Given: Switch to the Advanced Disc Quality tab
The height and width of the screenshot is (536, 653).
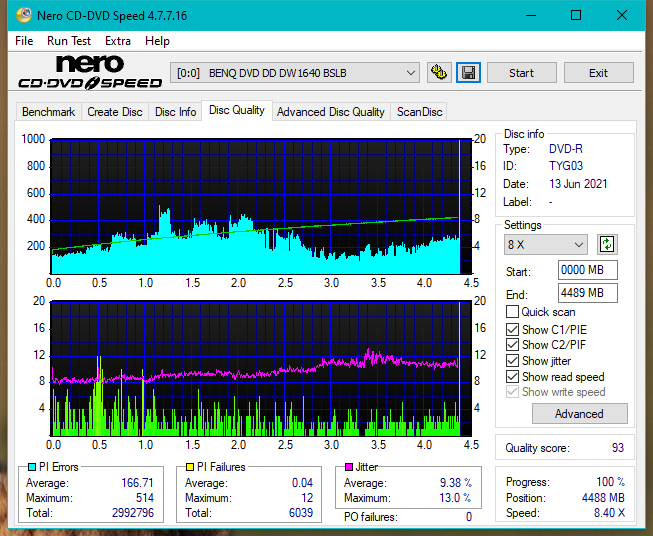Looking at the screenshot, I should [331, 112].
